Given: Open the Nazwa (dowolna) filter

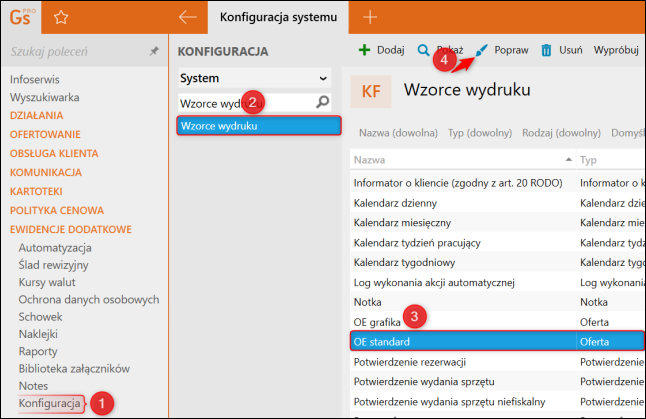Looking at the screenshot, I should tap(398, 132).
